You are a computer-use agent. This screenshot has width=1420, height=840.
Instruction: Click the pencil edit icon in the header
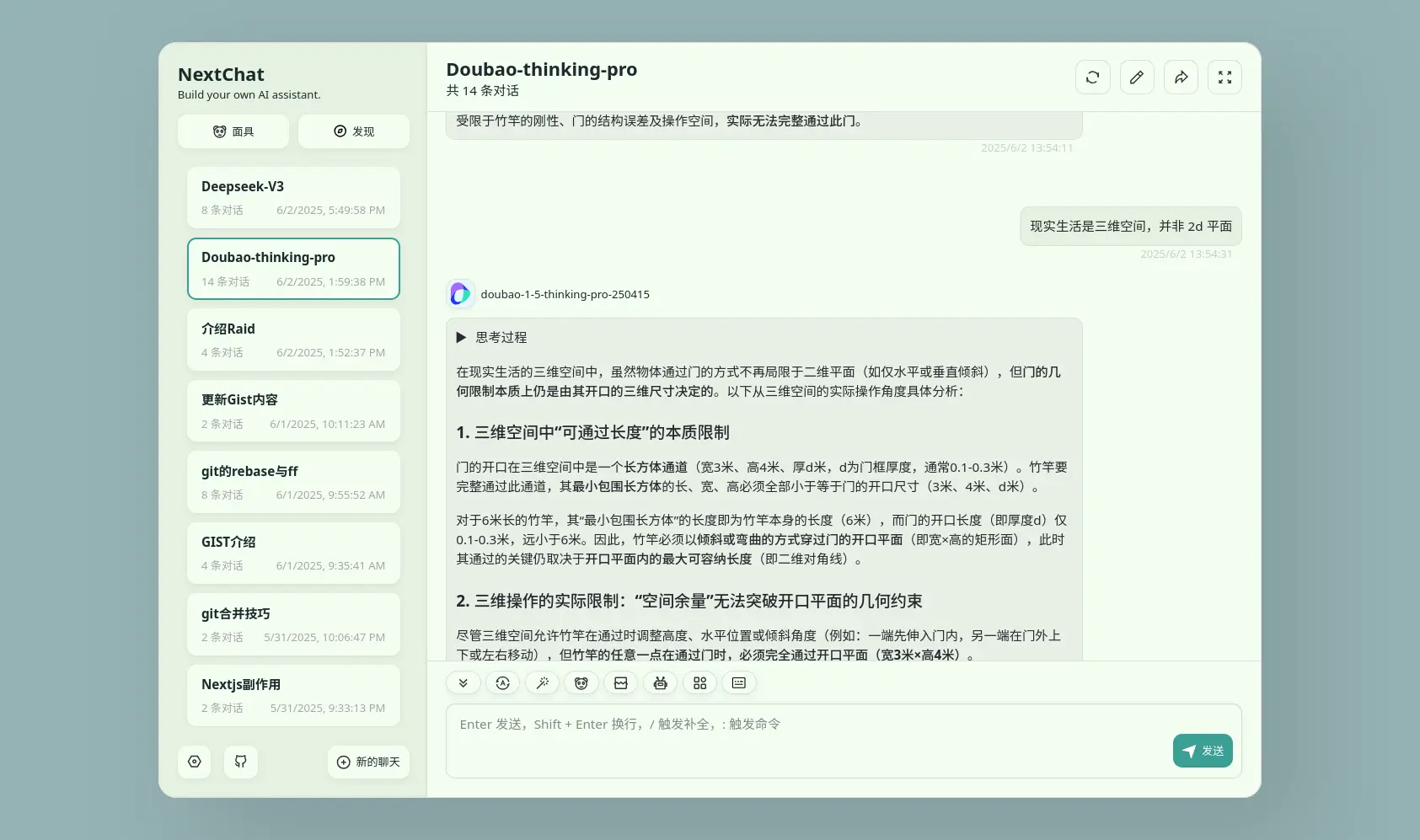[1137, 78]
